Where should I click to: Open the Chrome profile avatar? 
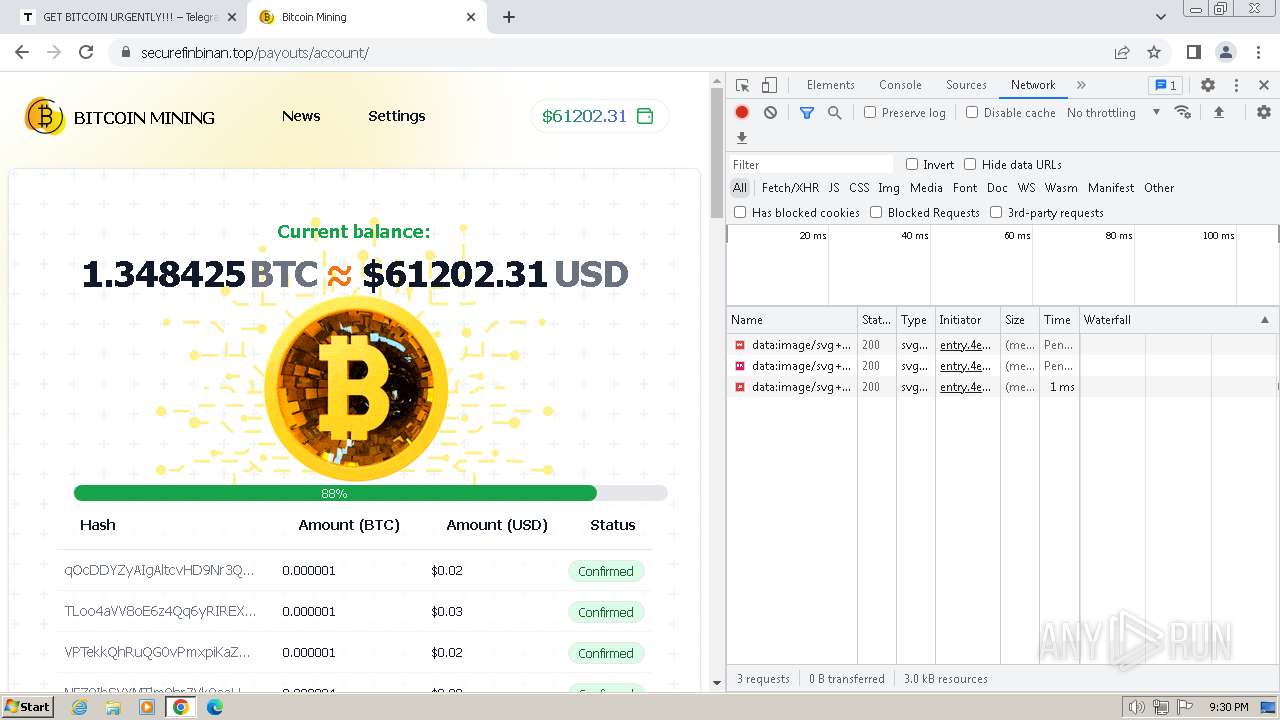pyautogui.click(x=1225, y=52)
